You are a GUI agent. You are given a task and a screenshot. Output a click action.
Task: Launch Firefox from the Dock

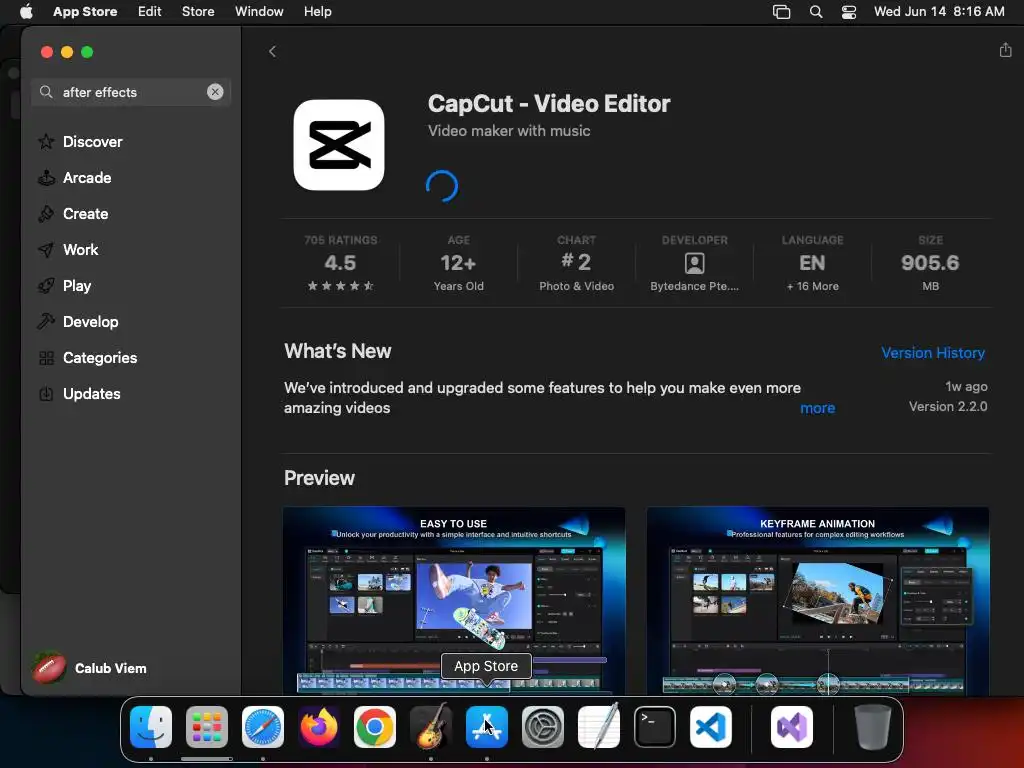319,727
